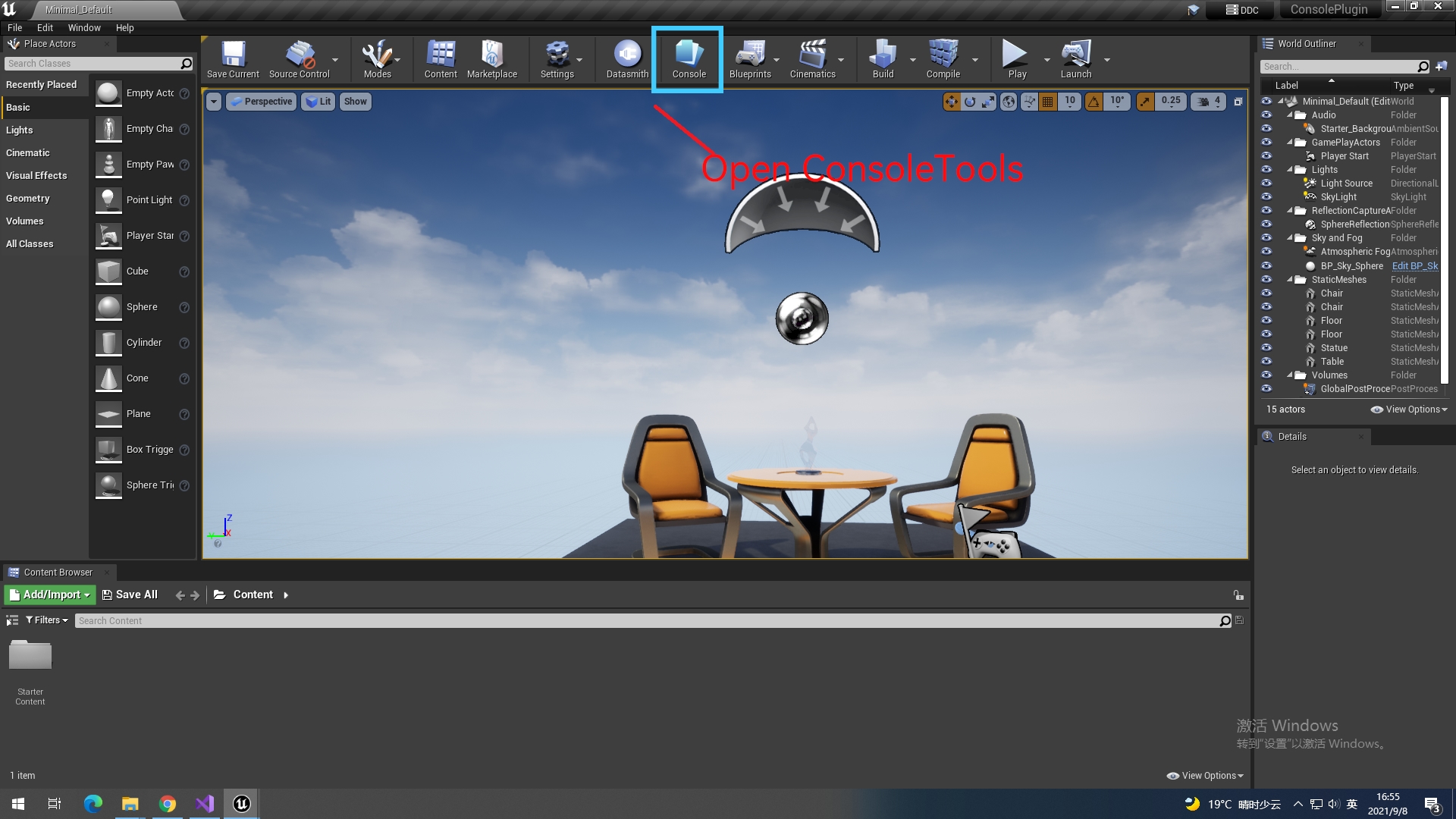Collapse the StaticMeshes folder
This screenshot has height=819, width=1456.
[x=1290, y=280]
